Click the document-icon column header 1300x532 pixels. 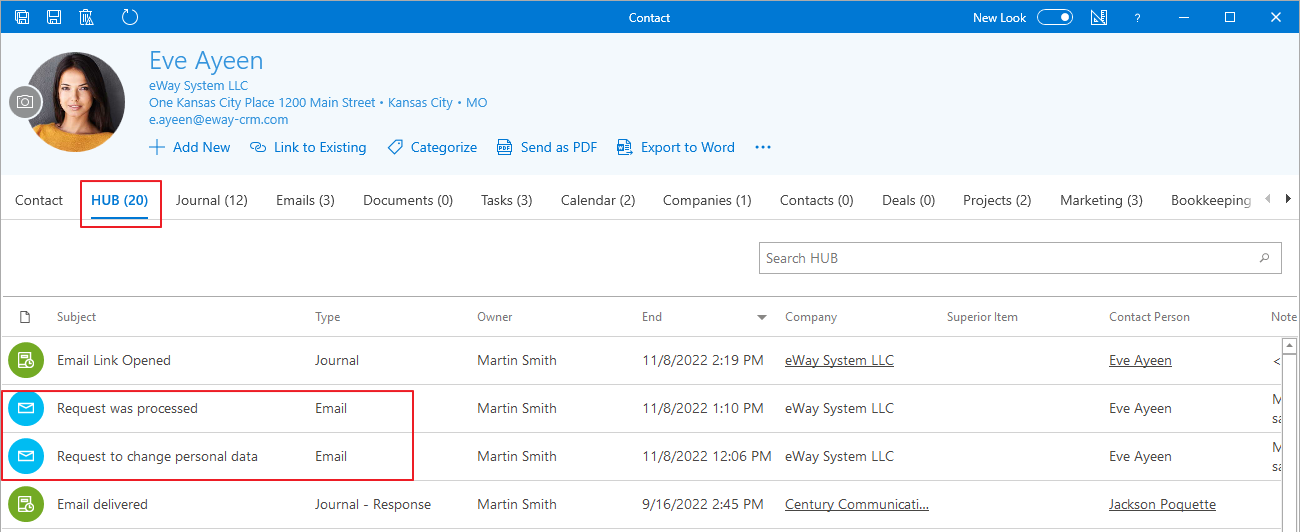(25, 317)
